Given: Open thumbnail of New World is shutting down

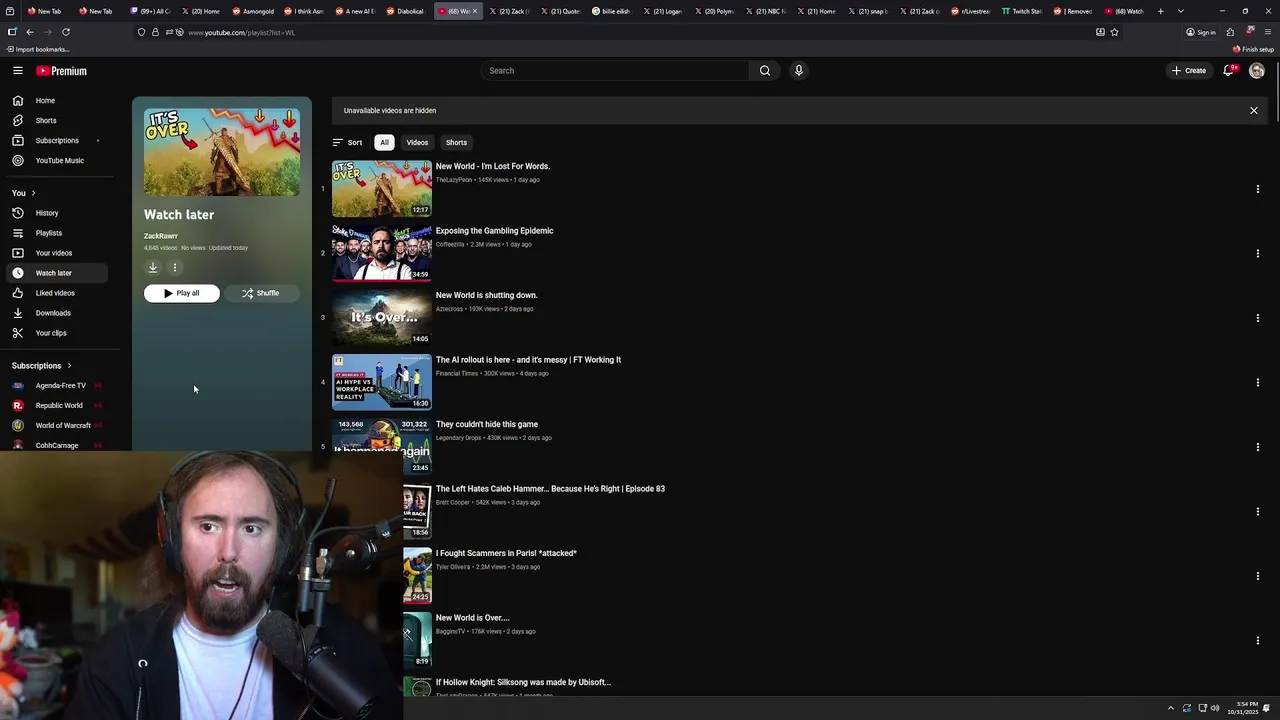Looking at the screenshot, I should click(x=382, y=317).
